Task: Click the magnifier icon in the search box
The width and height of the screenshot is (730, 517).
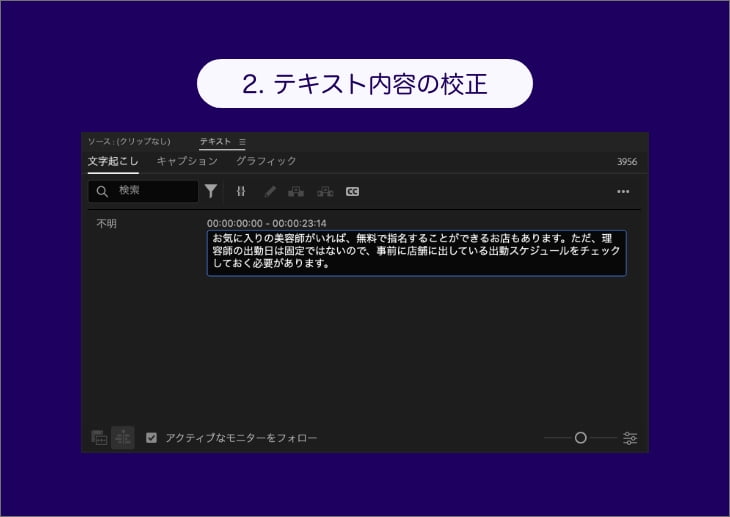Action: click(102, 191)
